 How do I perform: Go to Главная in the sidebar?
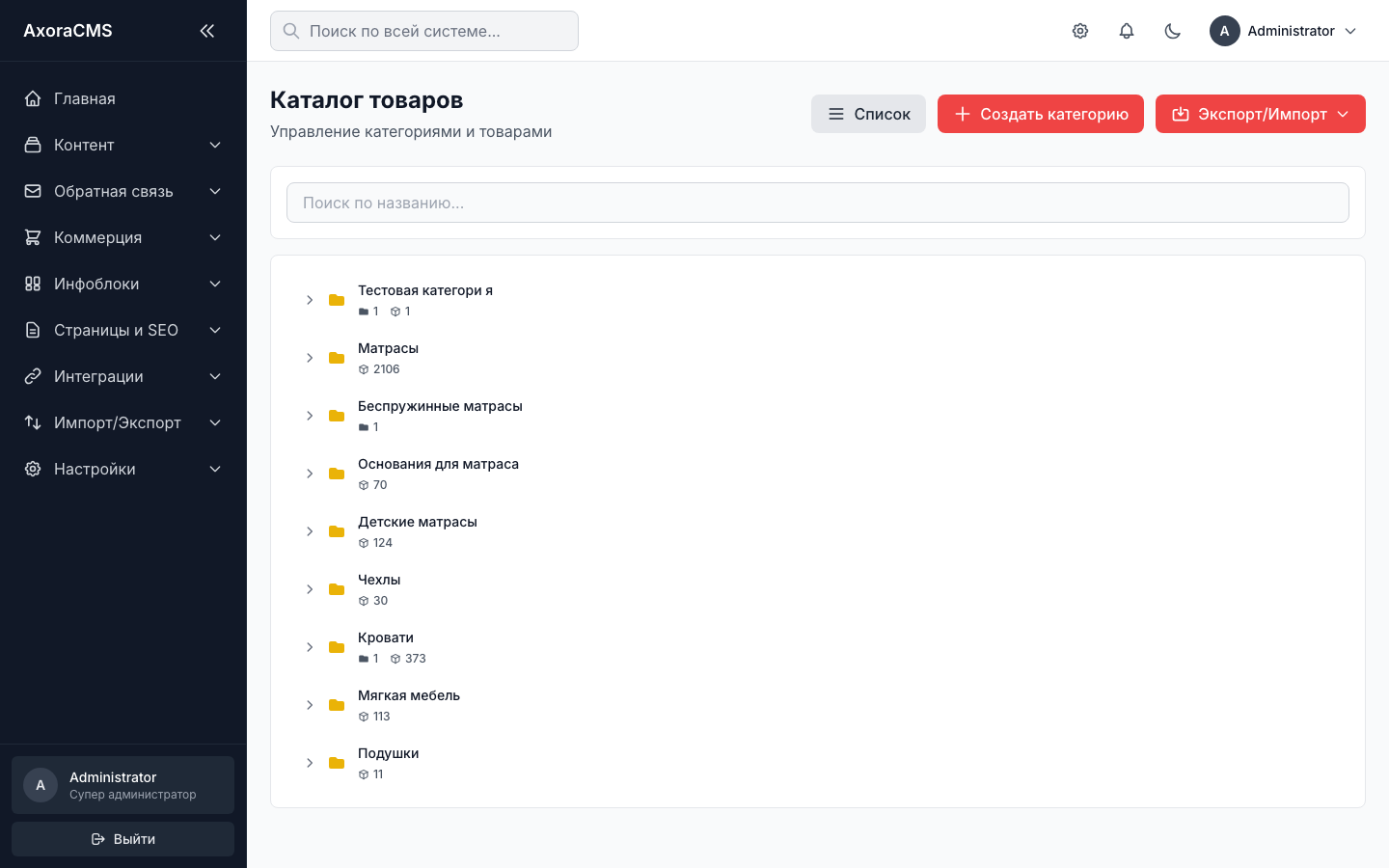point(123,98)
